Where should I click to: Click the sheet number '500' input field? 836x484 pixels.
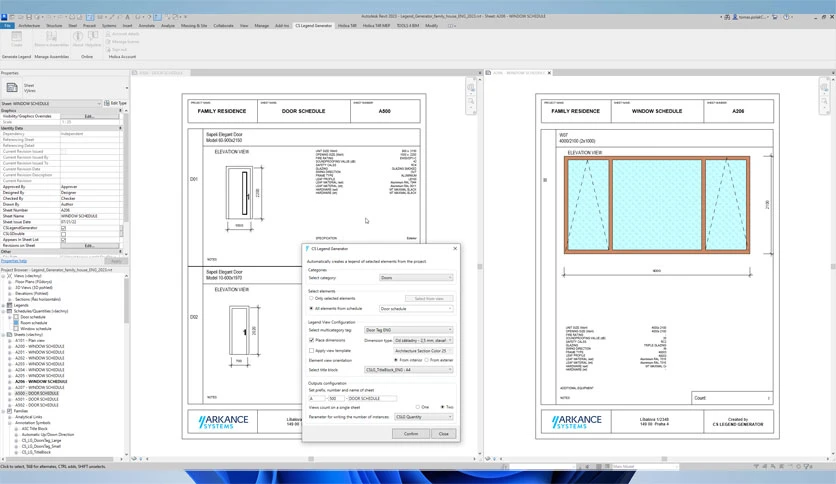click(x=336, y=399)
